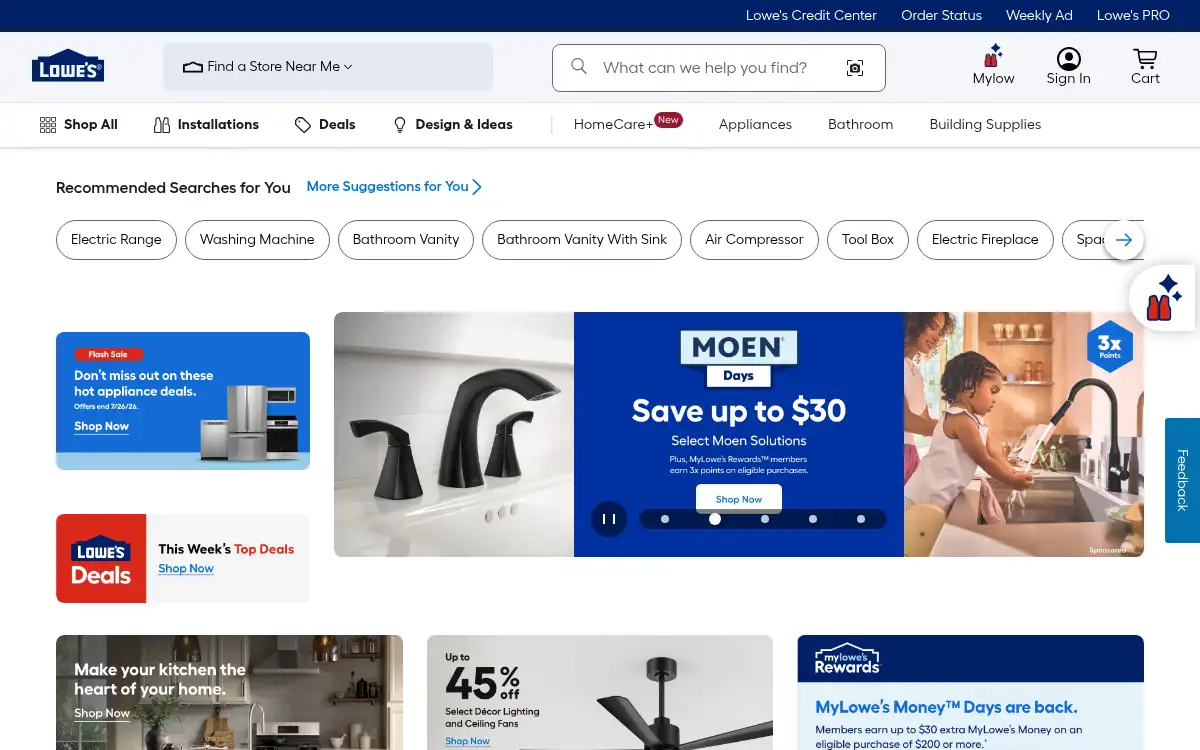
Task: Click the Lowe's logo
Action: (68, 66)
